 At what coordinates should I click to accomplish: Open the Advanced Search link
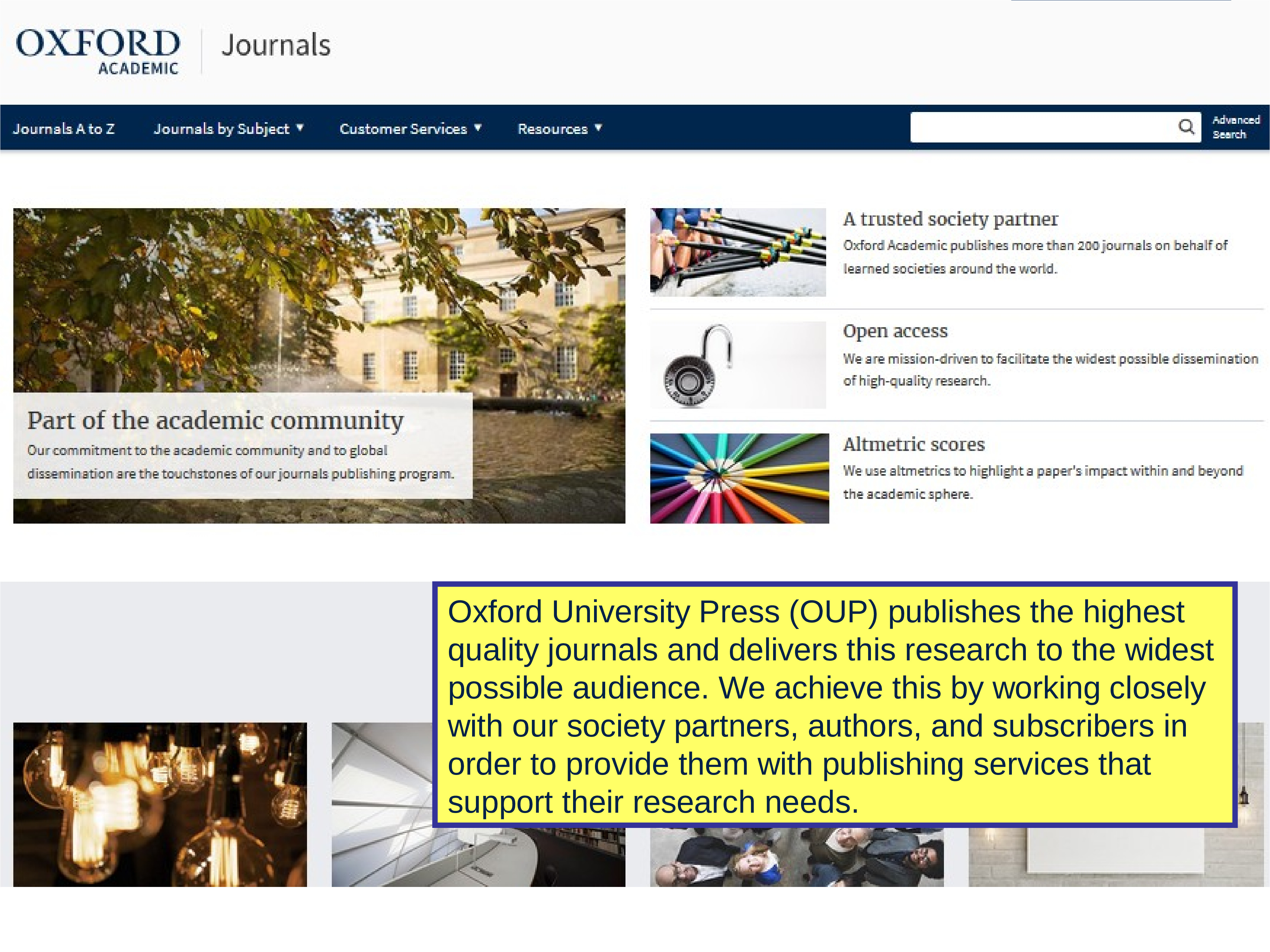pos(1236,127)
